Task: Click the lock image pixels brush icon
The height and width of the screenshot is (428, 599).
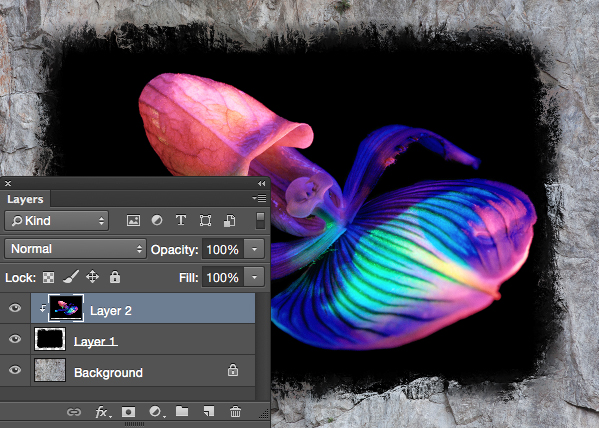Action: [71, 277]
